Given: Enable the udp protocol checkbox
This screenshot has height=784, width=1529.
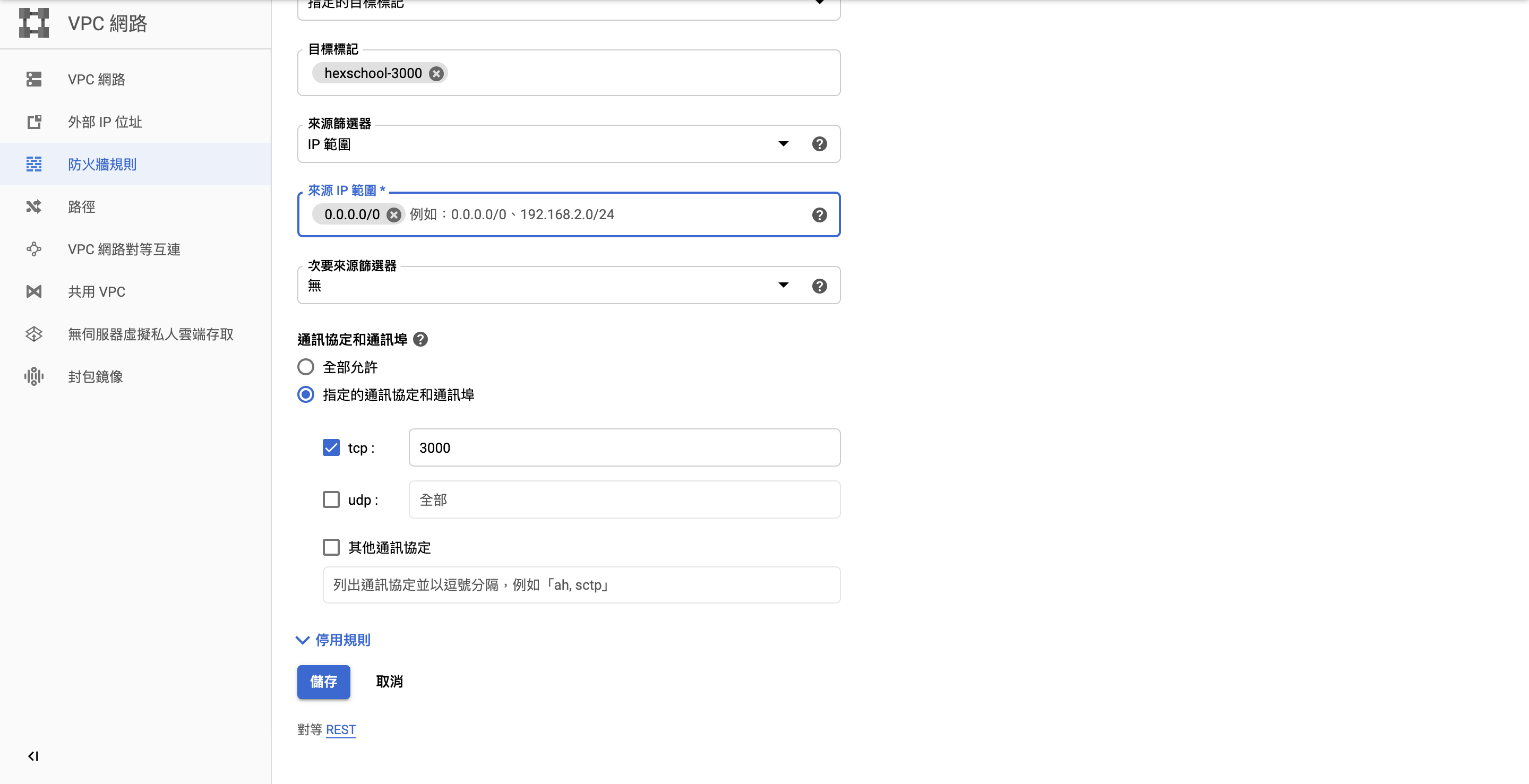Looking at the screenshot, I should point(331,499).
